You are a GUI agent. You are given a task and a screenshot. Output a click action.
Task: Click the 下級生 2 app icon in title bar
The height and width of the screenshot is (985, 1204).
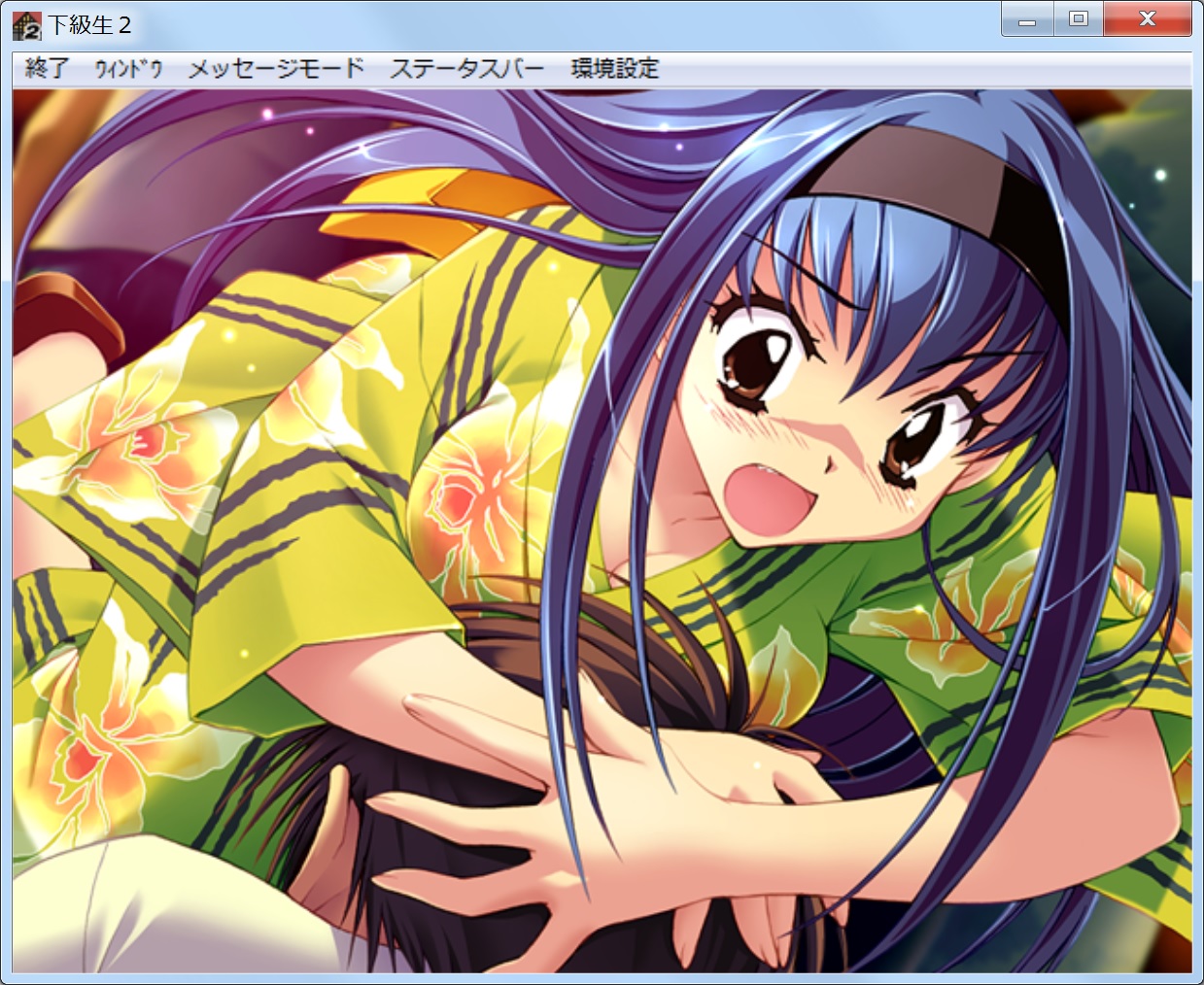point(26,25)
